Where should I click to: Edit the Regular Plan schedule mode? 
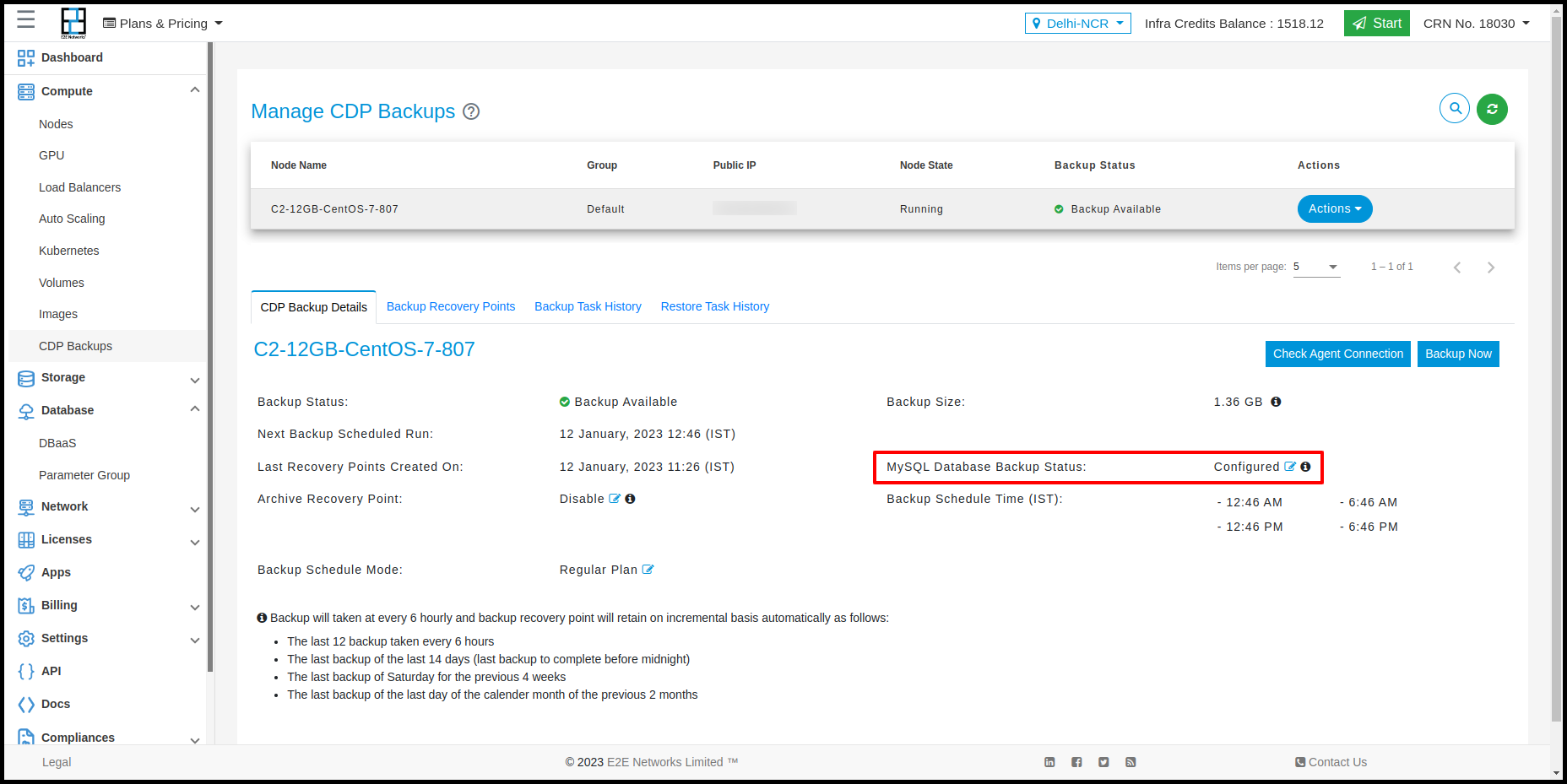pos(648,570)
